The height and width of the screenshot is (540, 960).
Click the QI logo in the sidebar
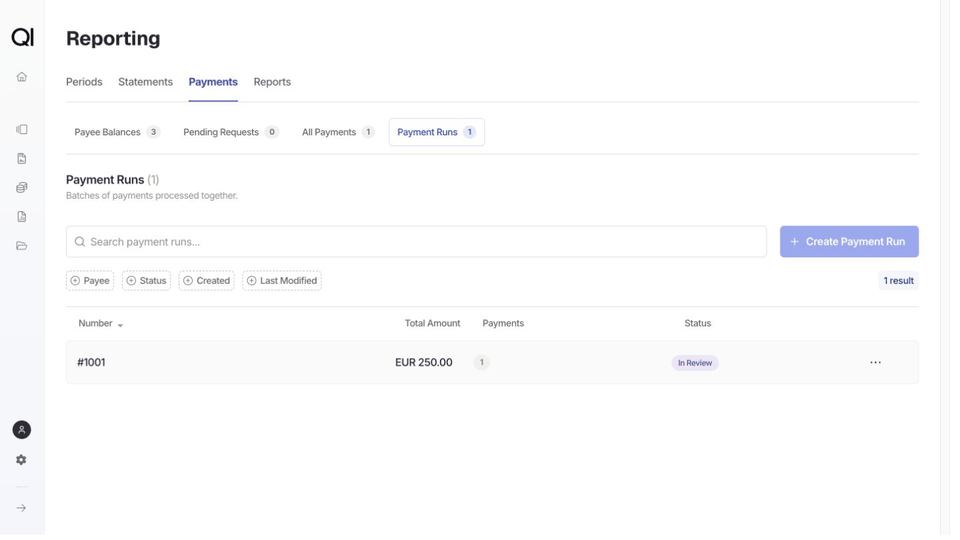tap(22, 37)
